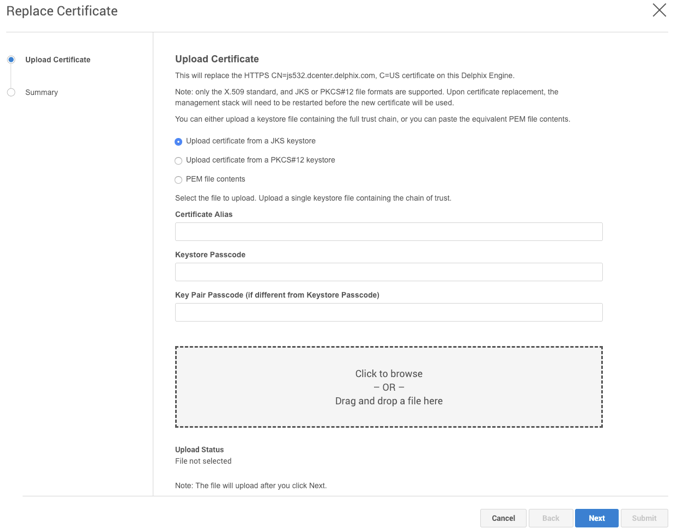Click the 'Certificate Alias' field label
The image size is (675, 532).
(x=204, y=214)
